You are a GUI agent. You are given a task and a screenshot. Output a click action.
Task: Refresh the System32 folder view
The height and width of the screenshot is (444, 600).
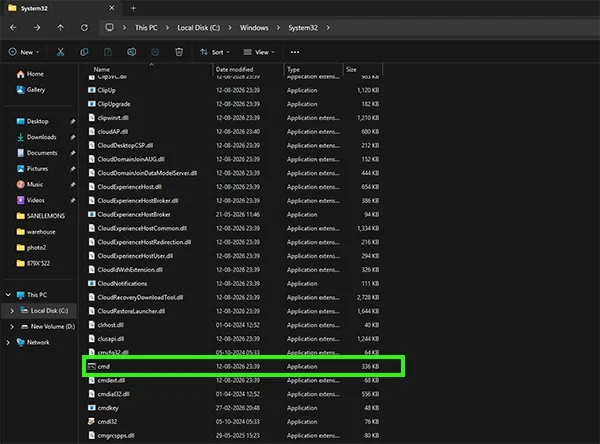(84, 28)
